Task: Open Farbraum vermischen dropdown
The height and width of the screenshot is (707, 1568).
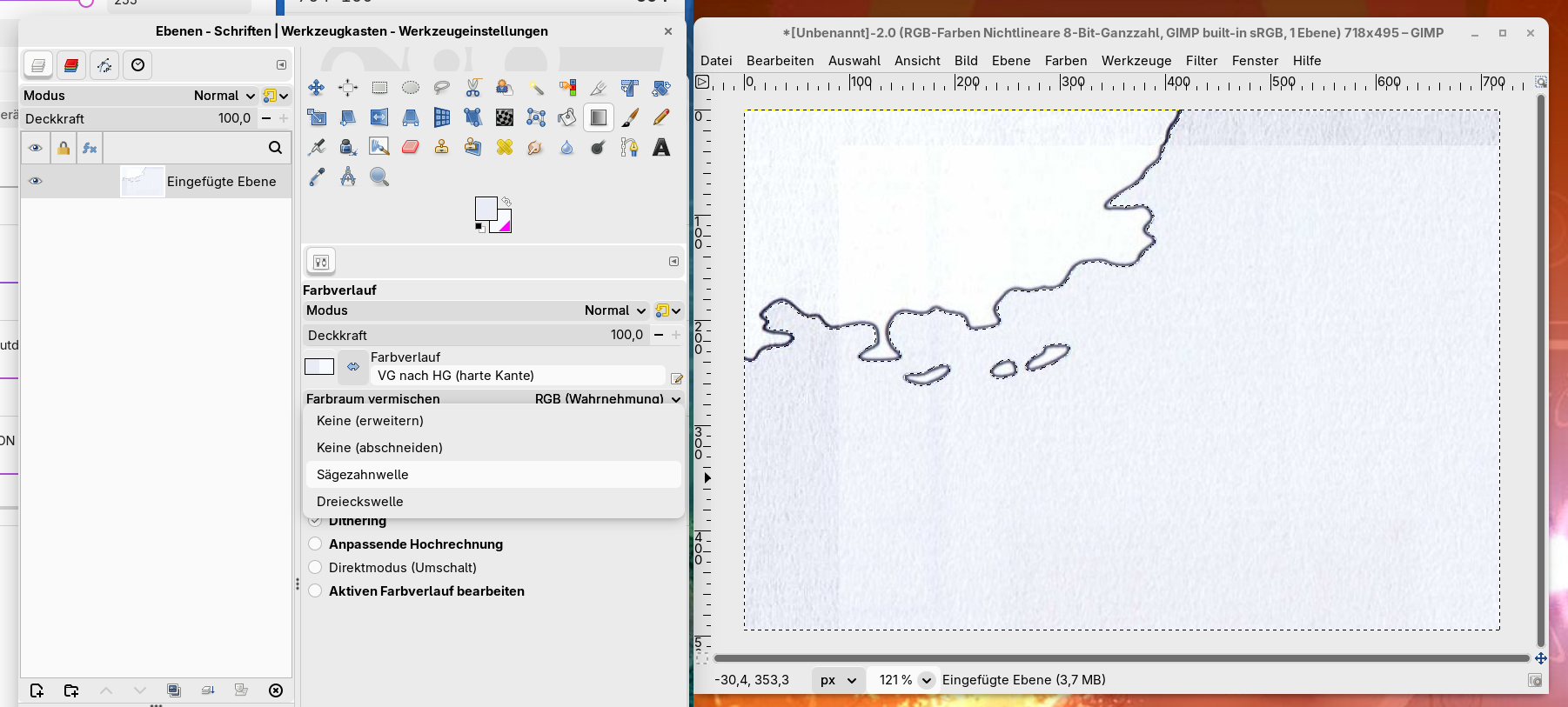Action: point(493,398)
